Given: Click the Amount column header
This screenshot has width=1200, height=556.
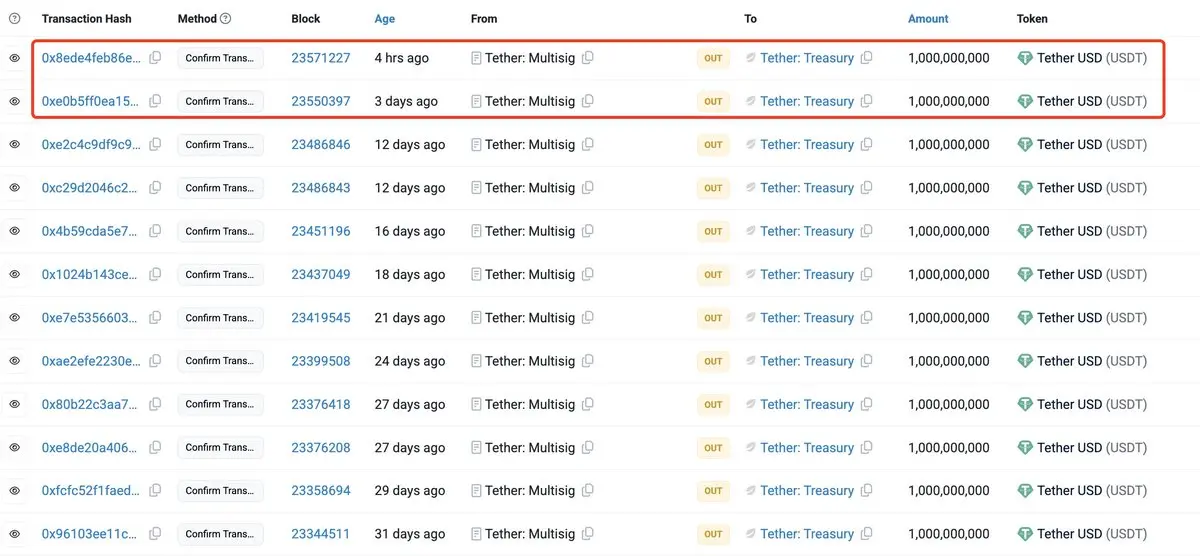Looking at the screenshot, I should coord(928,19).
